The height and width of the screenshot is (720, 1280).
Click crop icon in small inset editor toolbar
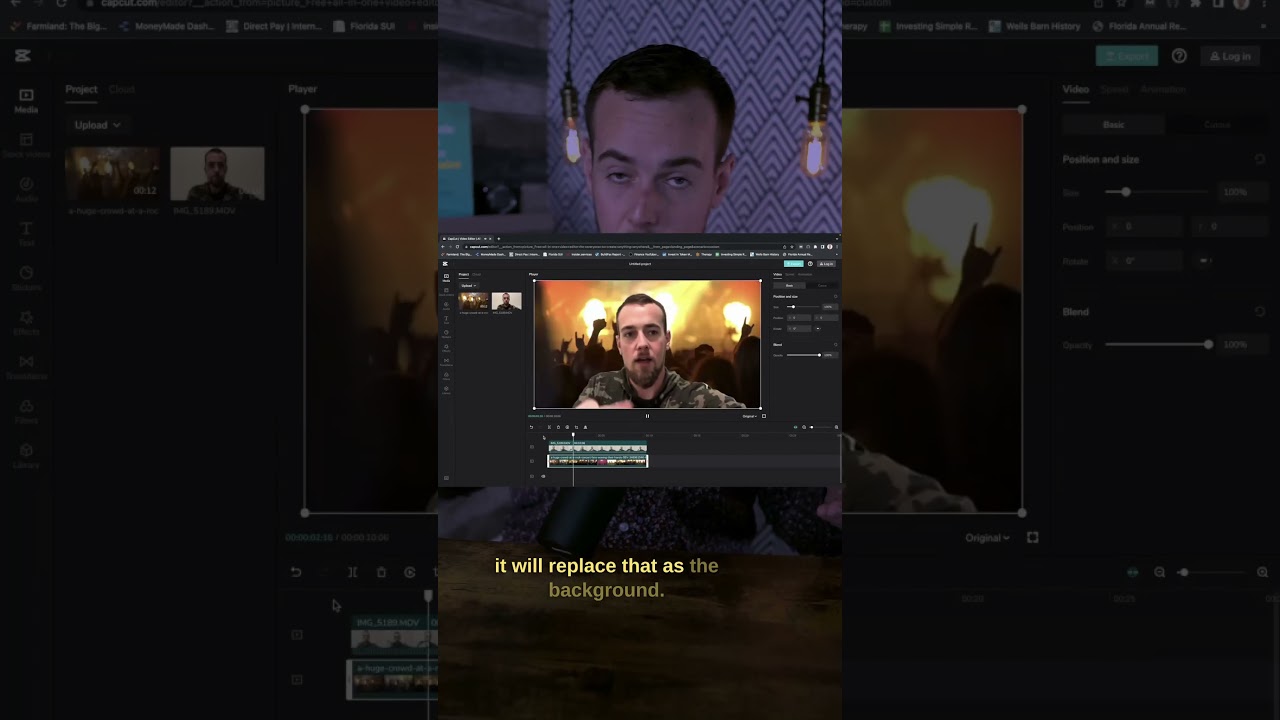pos(576,427)
